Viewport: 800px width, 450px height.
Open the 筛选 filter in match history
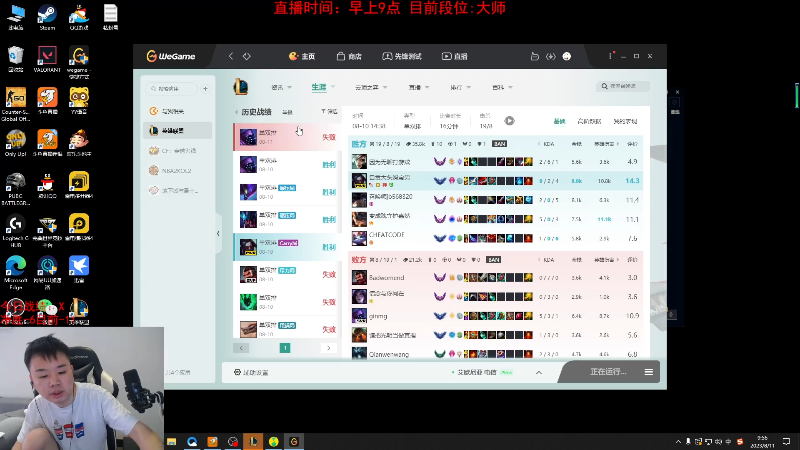(x=329, y=111)
